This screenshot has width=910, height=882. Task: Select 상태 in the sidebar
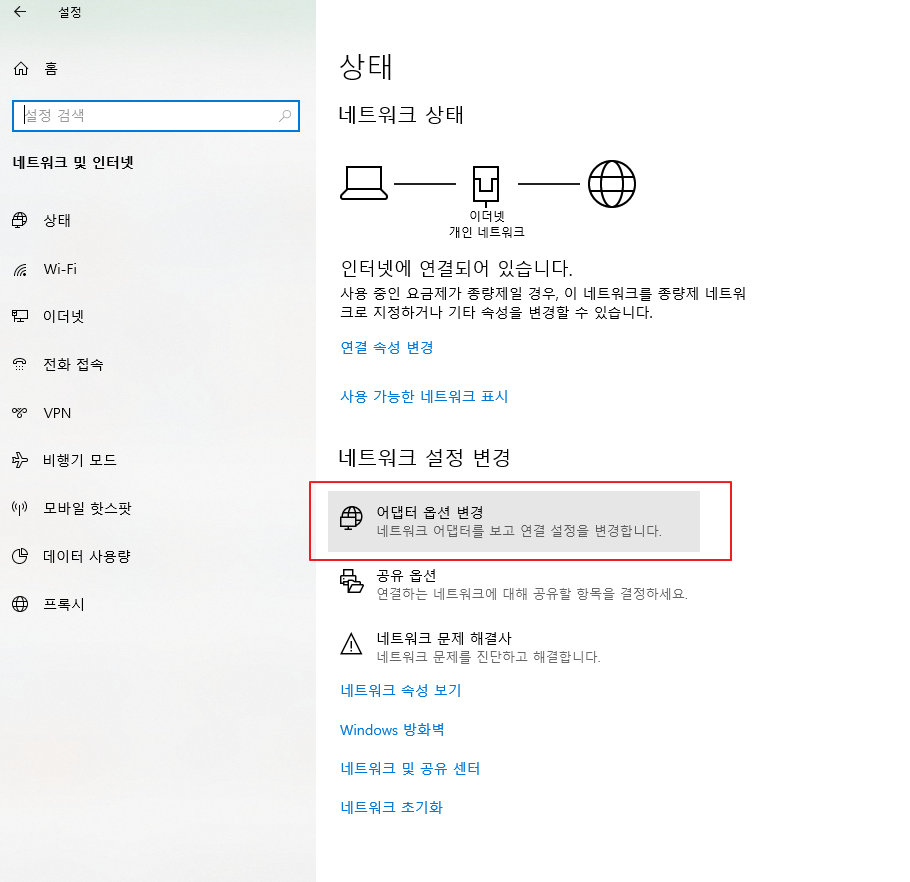point(57,220)
